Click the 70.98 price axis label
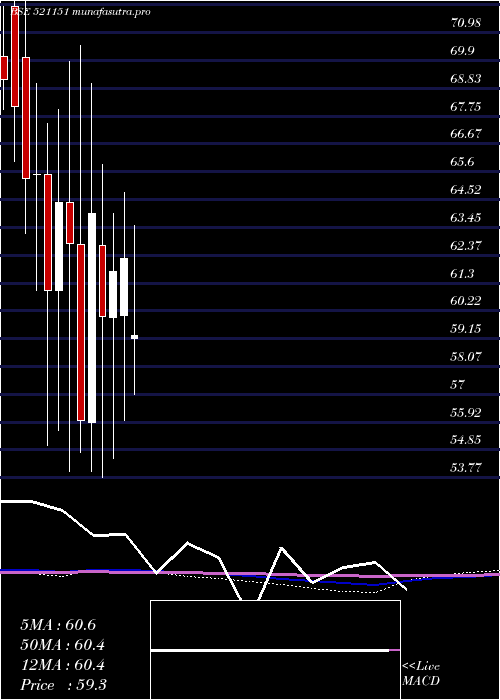 pyautogui.click(x=466, y=22)
